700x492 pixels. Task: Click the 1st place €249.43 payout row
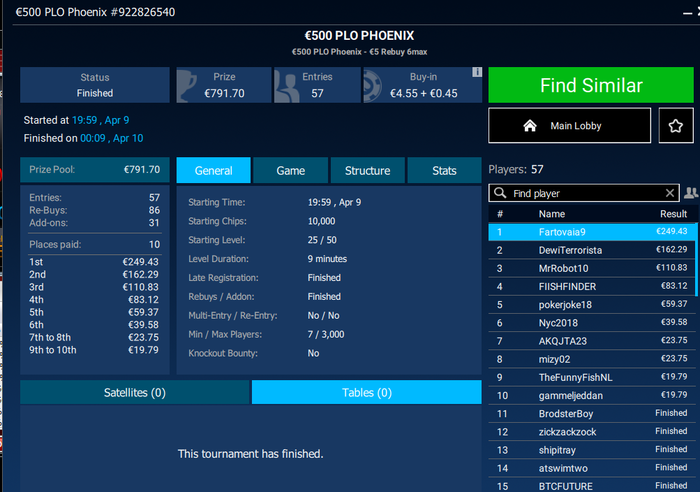click(94, 262)
